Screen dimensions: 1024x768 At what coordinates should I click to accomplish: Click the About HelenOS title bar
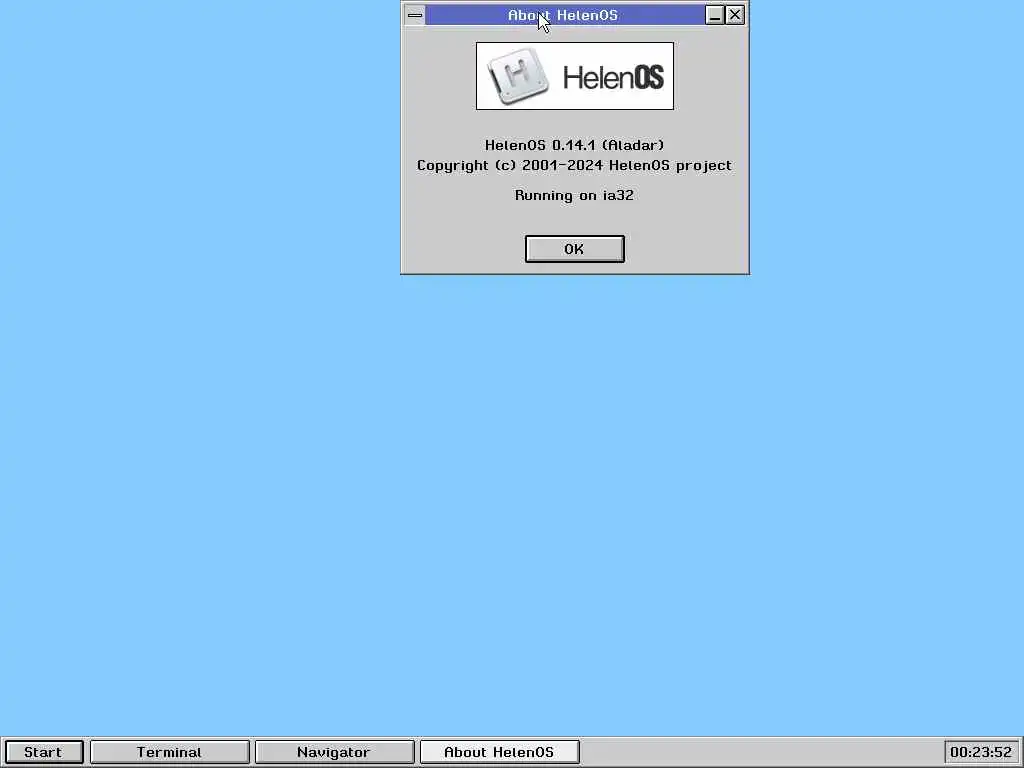[x=565, y=15]
